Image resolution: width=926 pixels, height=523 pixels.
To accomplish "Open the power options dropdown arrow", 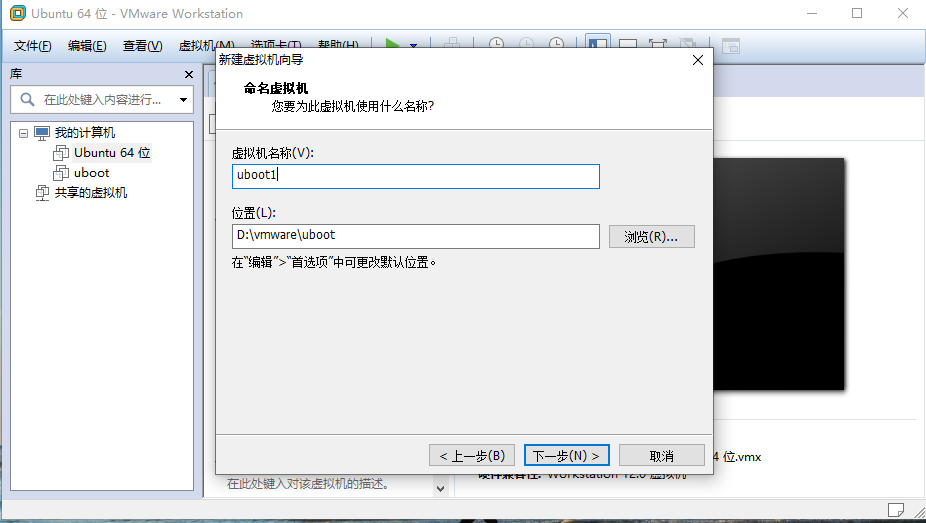I will (x=413, y=45).
